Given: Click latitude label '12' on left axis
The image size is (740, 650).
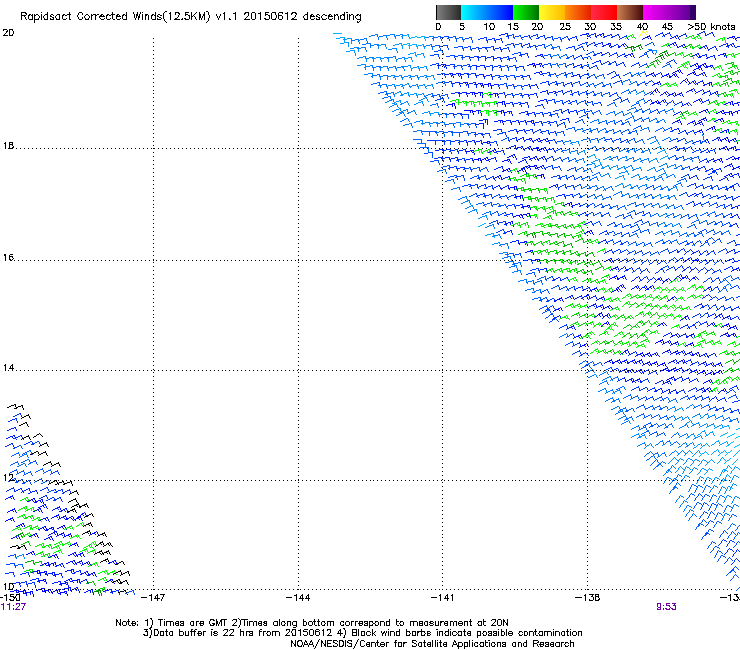Looking at the screenshot, I should click(x=8, y=478).
